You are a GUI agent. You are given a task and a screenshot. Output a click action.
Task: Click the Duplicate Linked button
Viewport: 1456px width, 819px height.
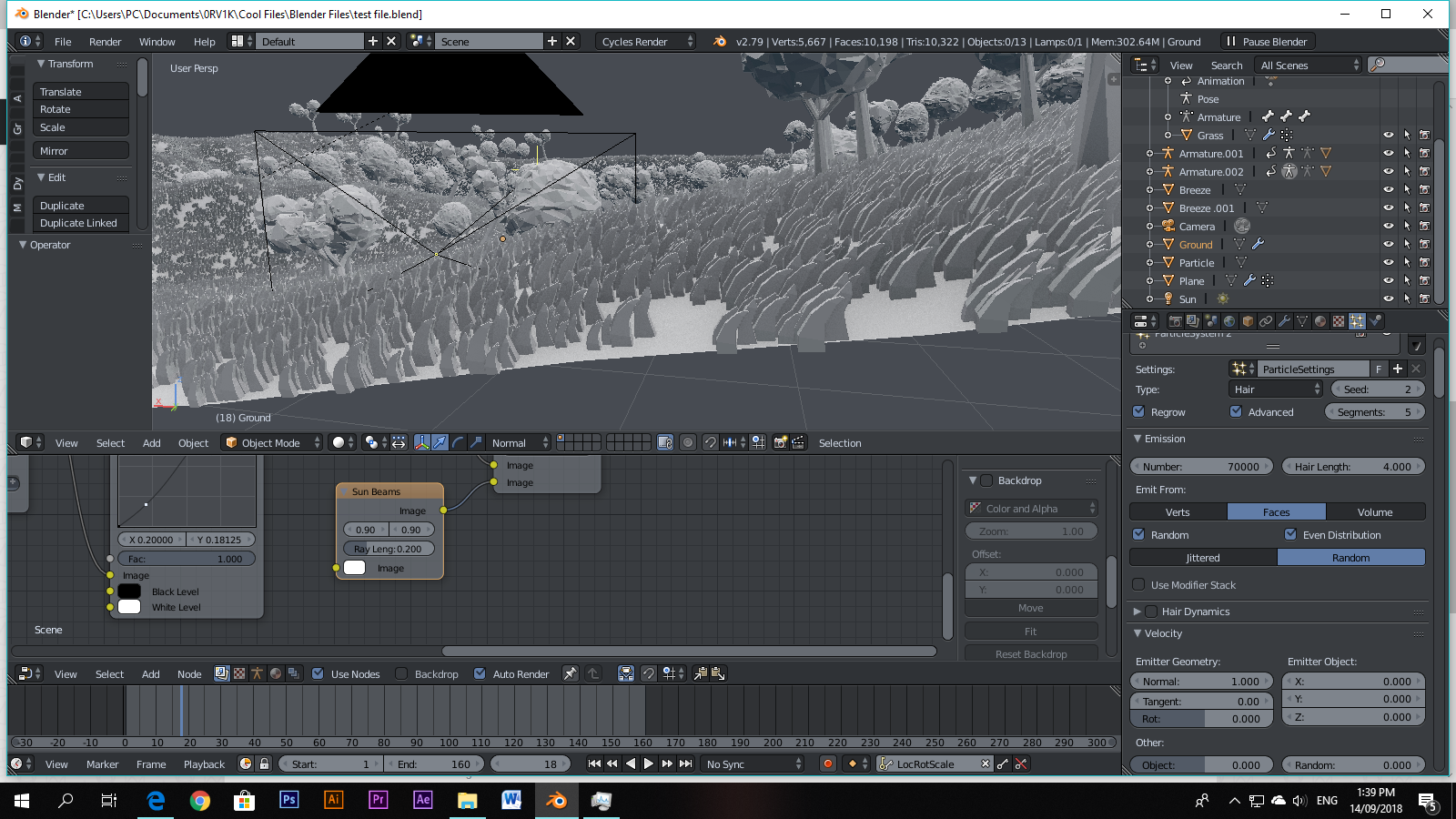[81, 222]
